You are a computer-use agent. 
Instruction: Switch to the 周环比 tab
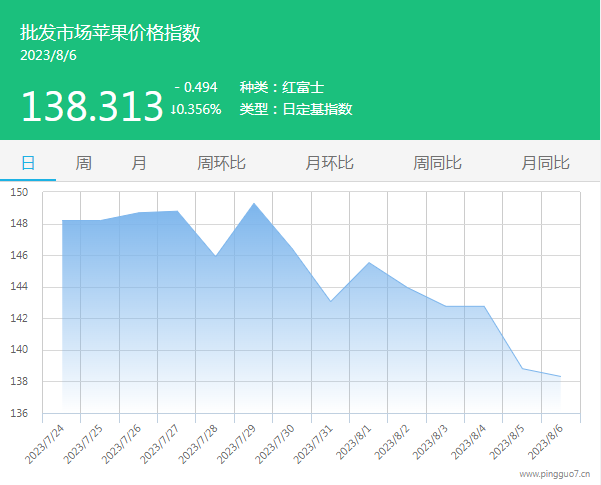pos(221,162)
